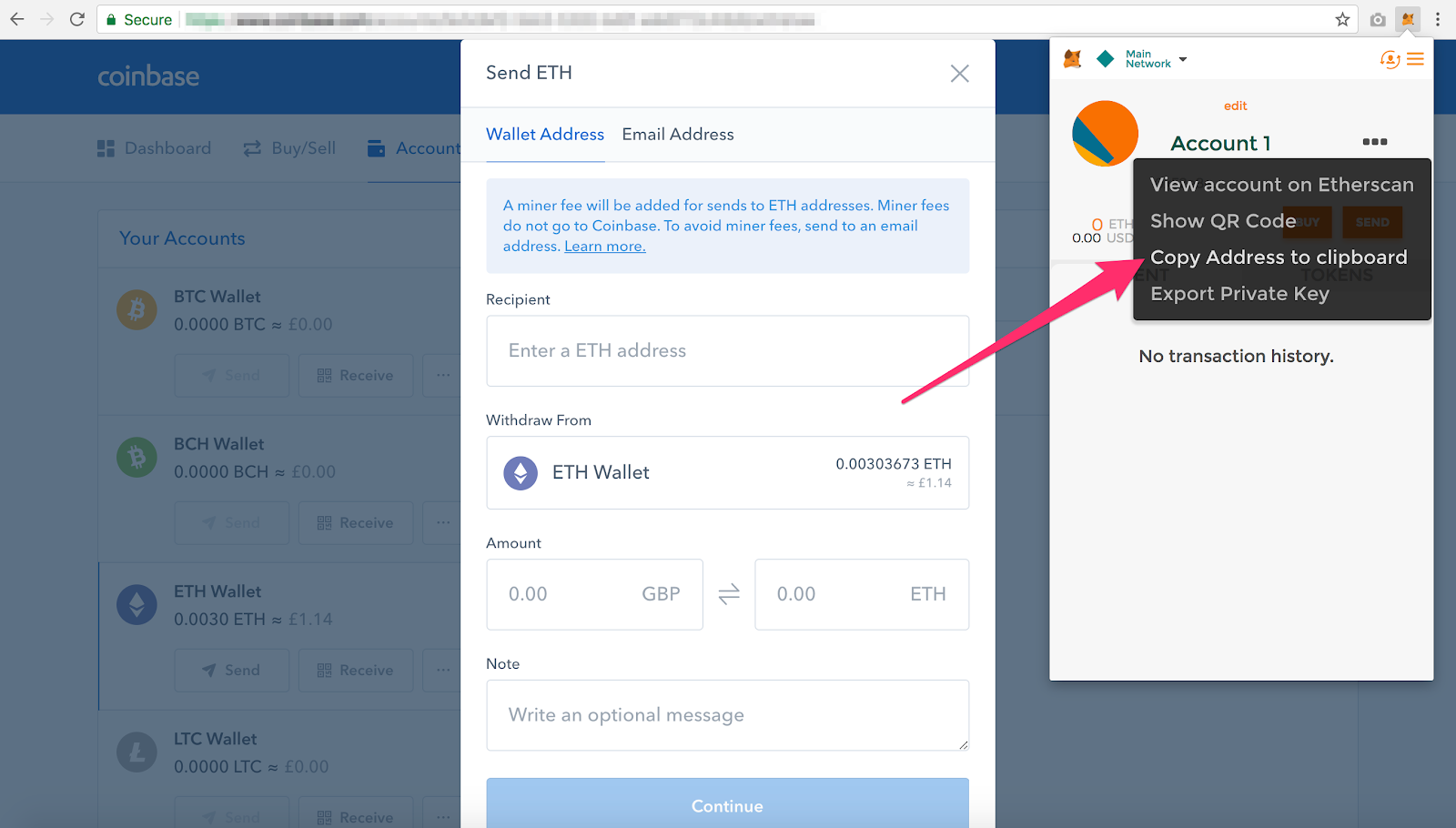Open the more options button for ETH Wallet
1456x828 pixels.
(x=442, y=671)
